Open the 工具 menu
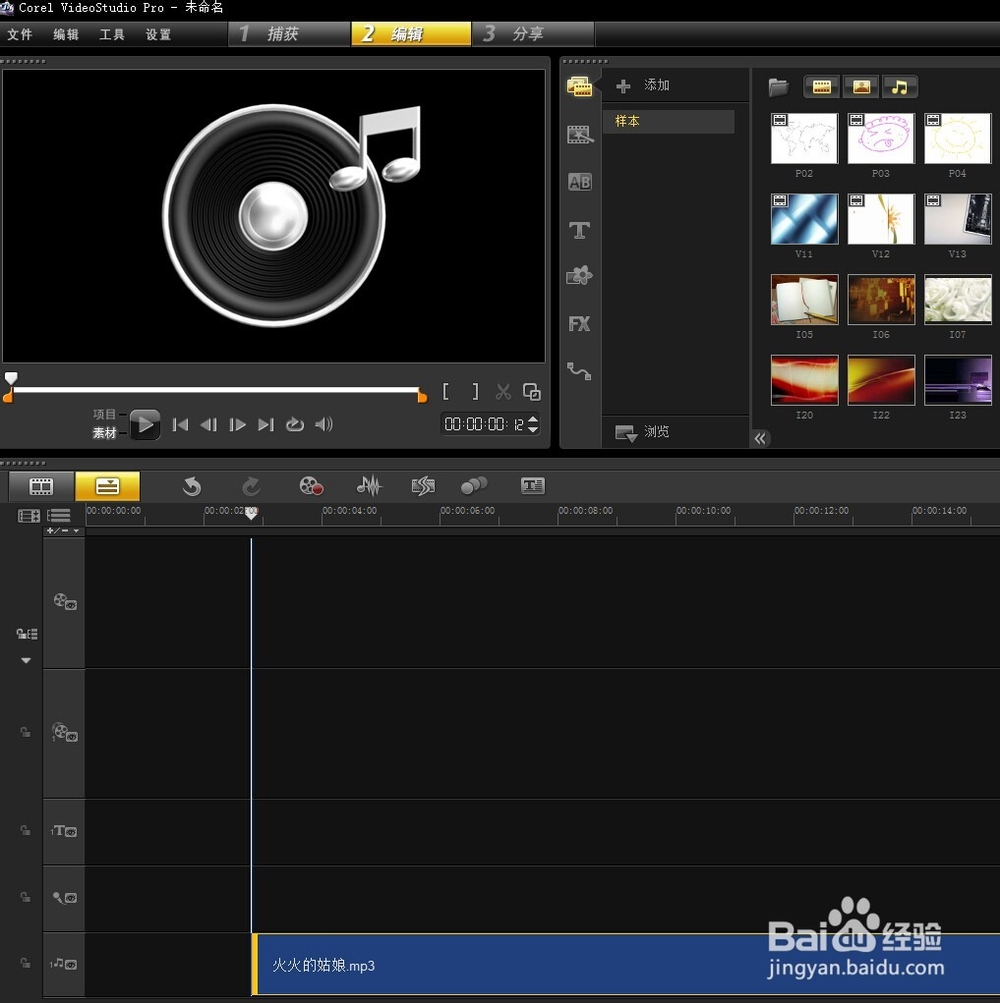Screen dimensions: 1000x1003 coord(112,35)
